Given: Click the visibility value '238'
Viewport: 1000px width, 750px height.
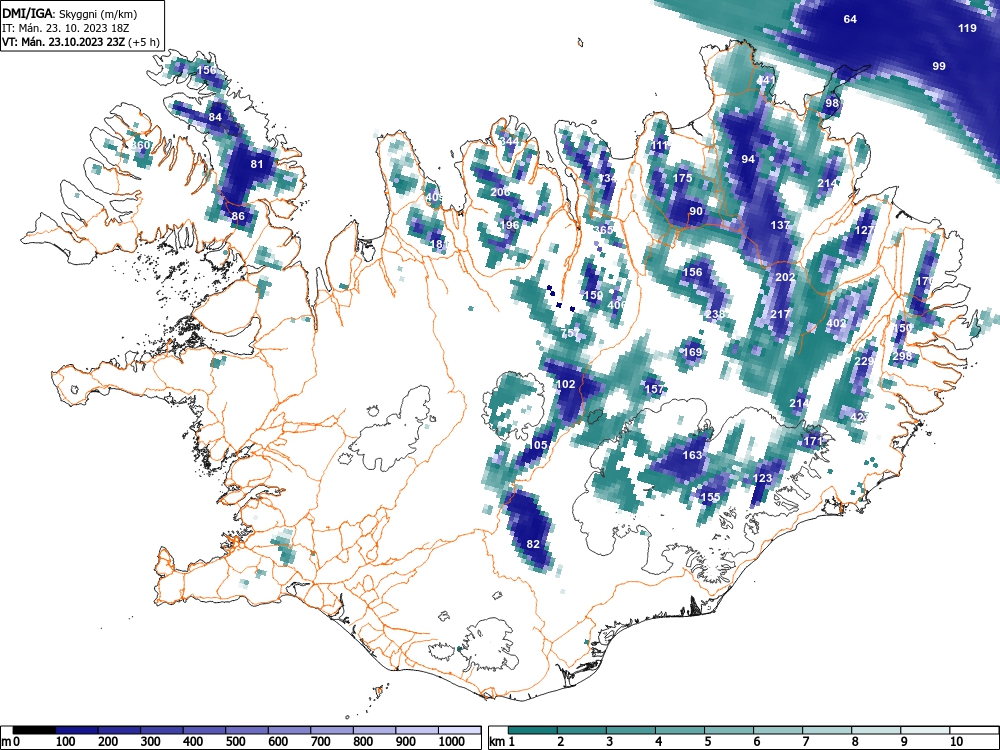Looking at the screenshot, I should (716, 314).
